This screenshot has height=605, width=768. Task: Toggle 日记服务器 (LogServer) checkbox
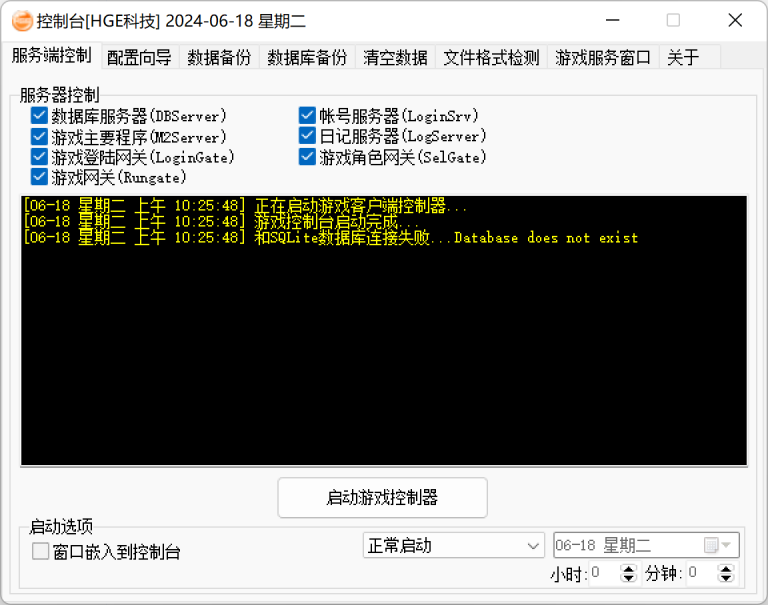pyautogui.click(x=307, y=135)
